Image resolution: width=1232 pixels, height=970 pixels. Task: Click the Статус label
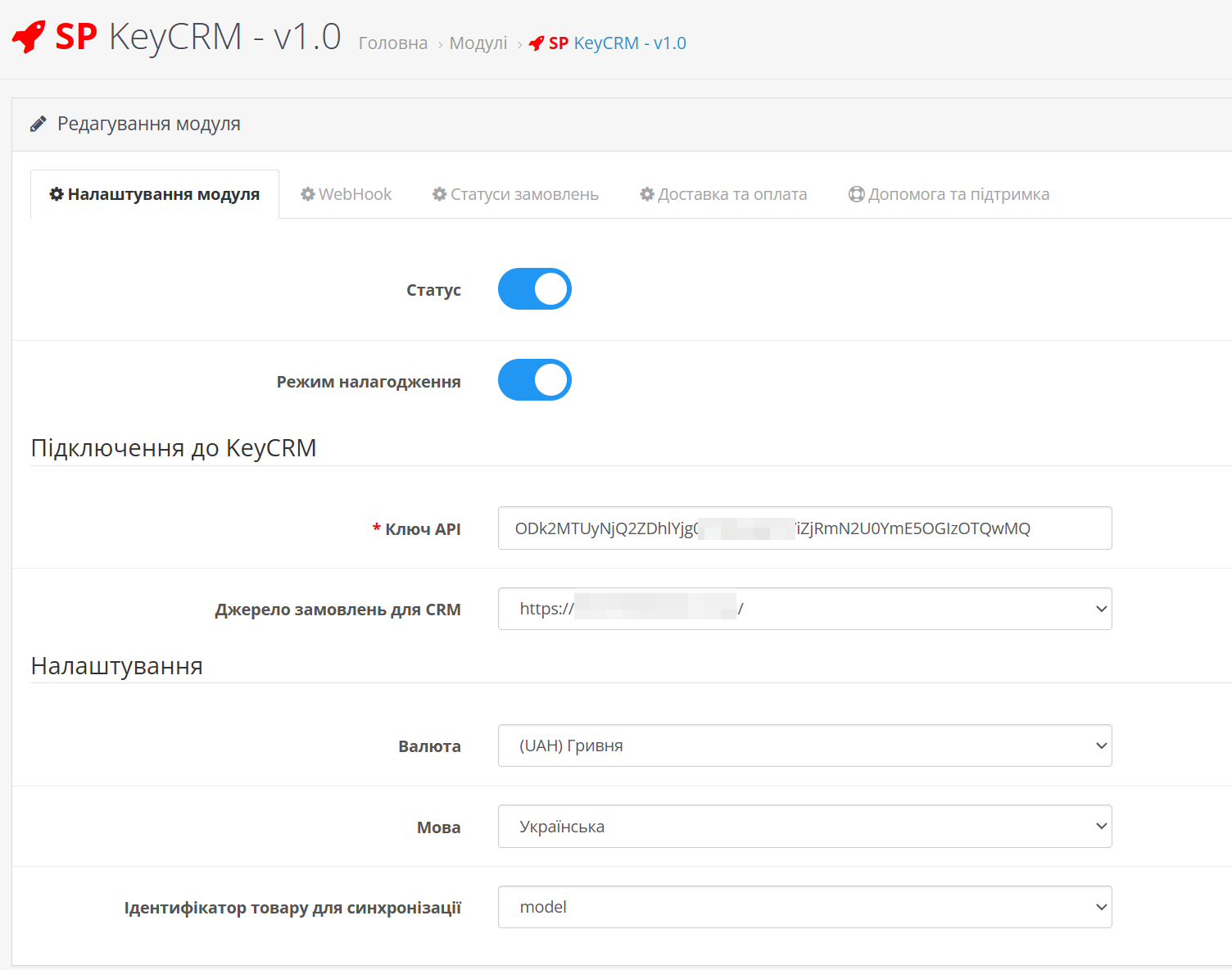[x=433, y=290]
